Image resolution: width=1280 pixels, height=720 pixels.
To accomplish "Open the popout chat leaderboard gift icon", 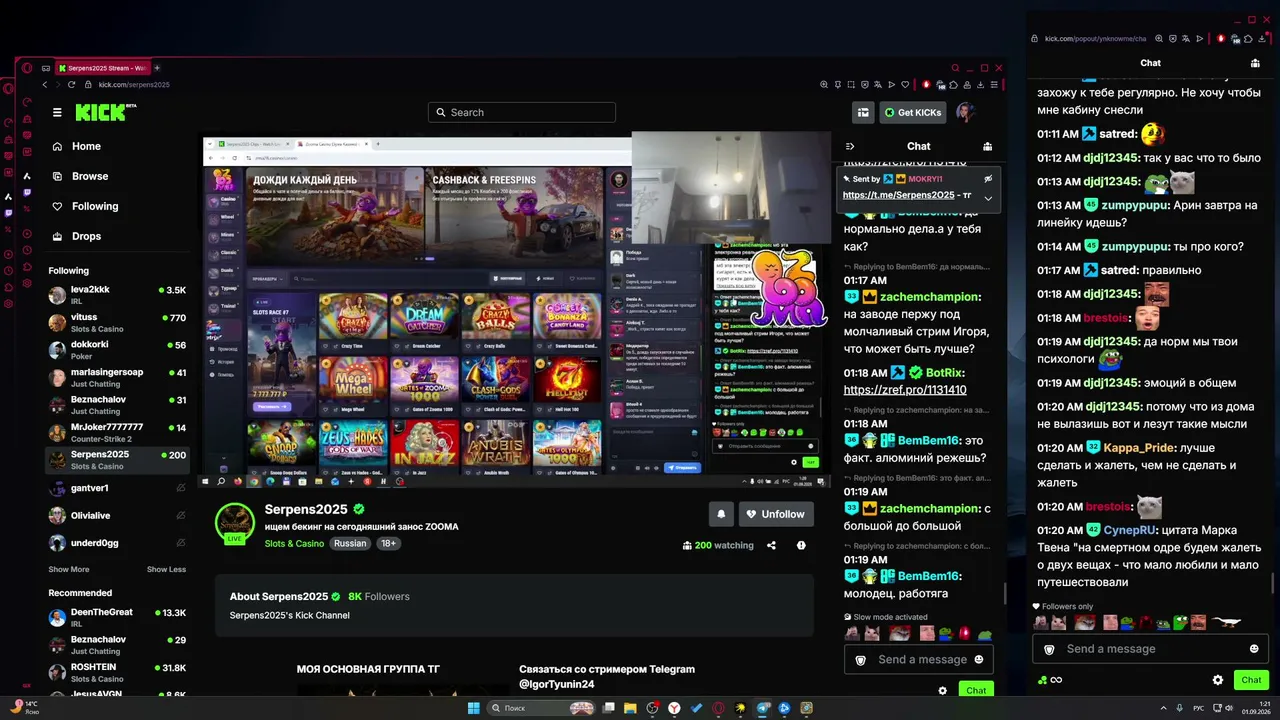I will coord(1255,63).
